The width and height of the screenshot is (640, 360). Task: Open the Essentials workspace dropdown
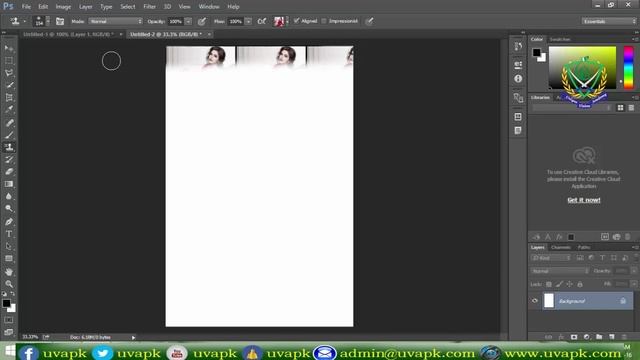coord(609,21)
